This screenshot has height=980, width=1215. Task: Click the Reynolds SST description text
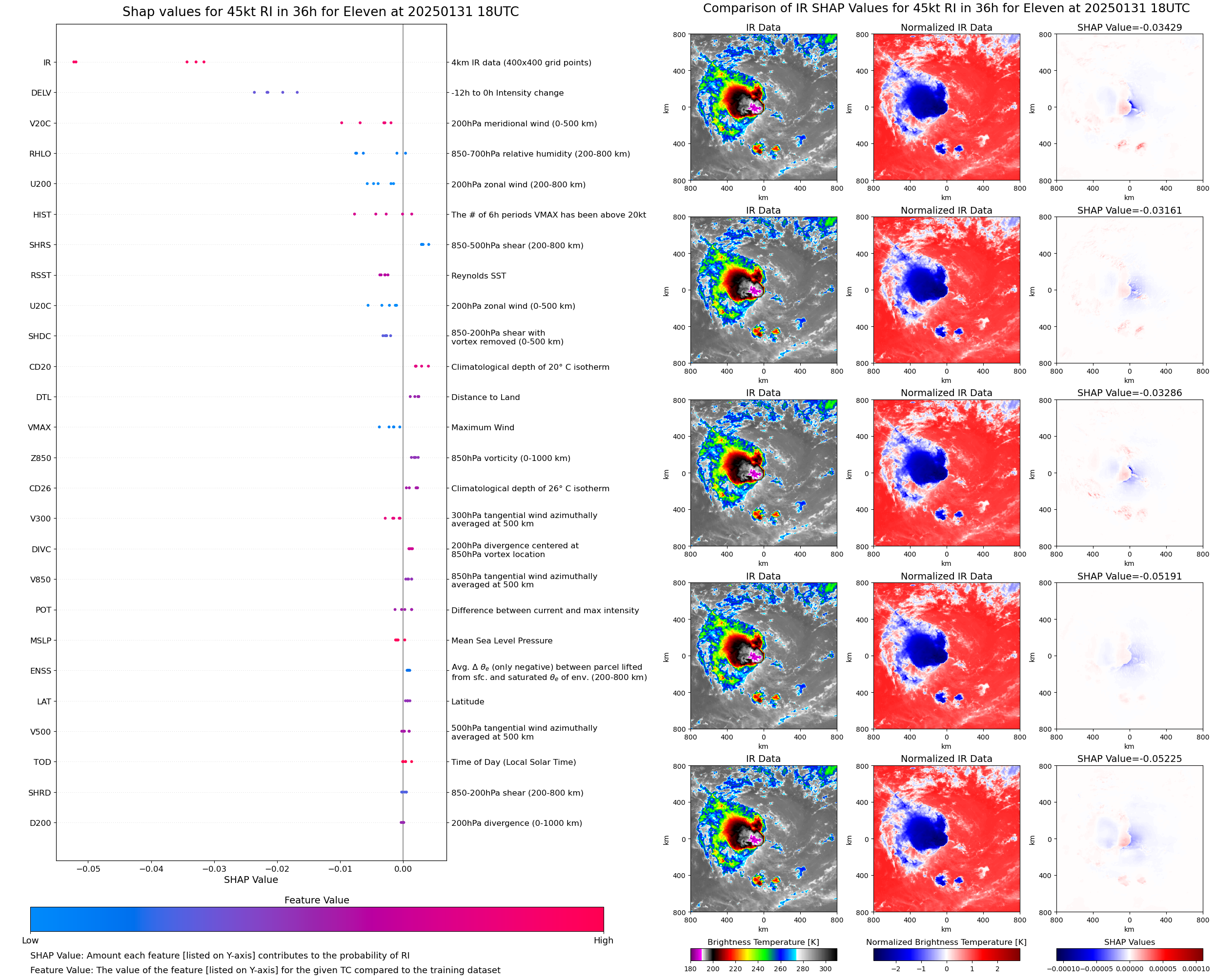478,276
